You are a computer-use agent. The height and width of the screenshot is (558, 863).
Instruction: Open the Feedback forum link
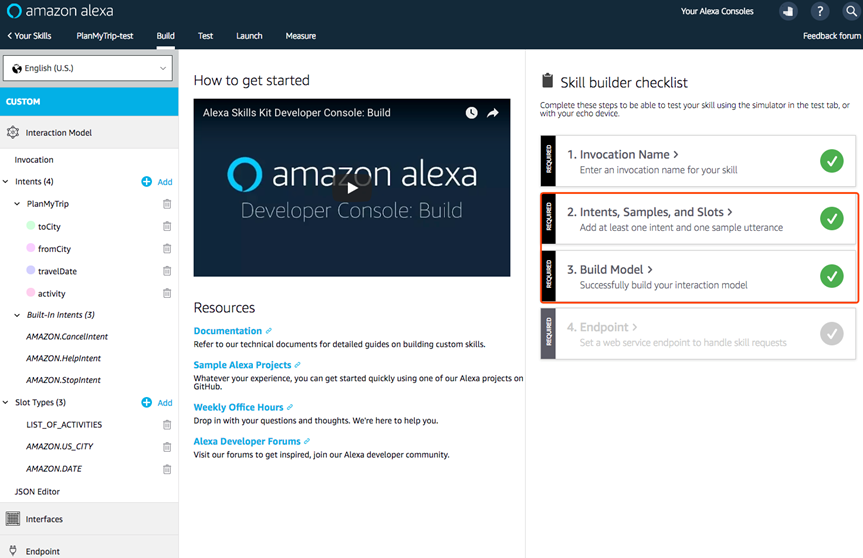[832, 36]
